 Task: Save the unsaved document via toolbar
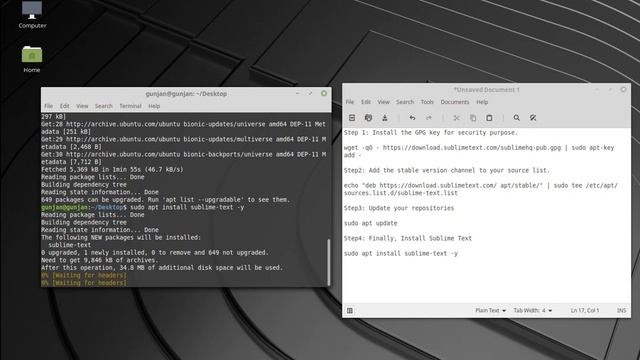click(x=384, y=118)
